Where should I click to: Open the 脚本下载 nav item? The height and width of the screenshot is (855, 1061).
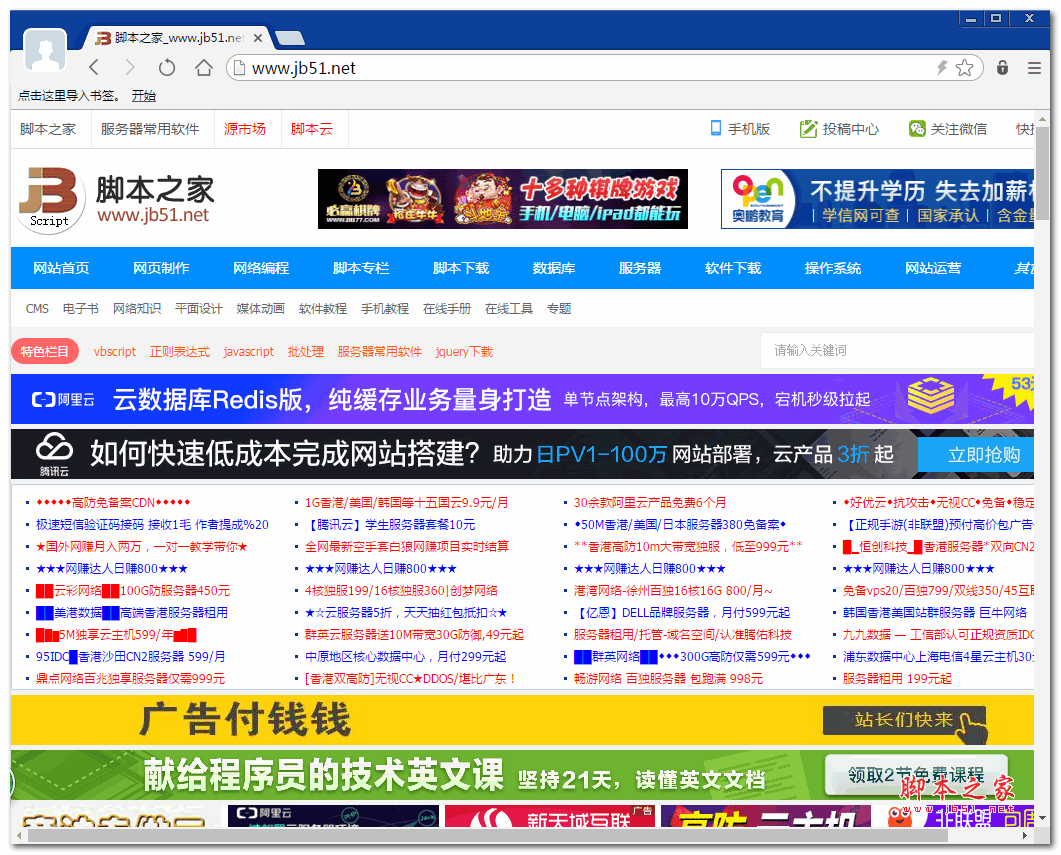(x=461, y=268)
